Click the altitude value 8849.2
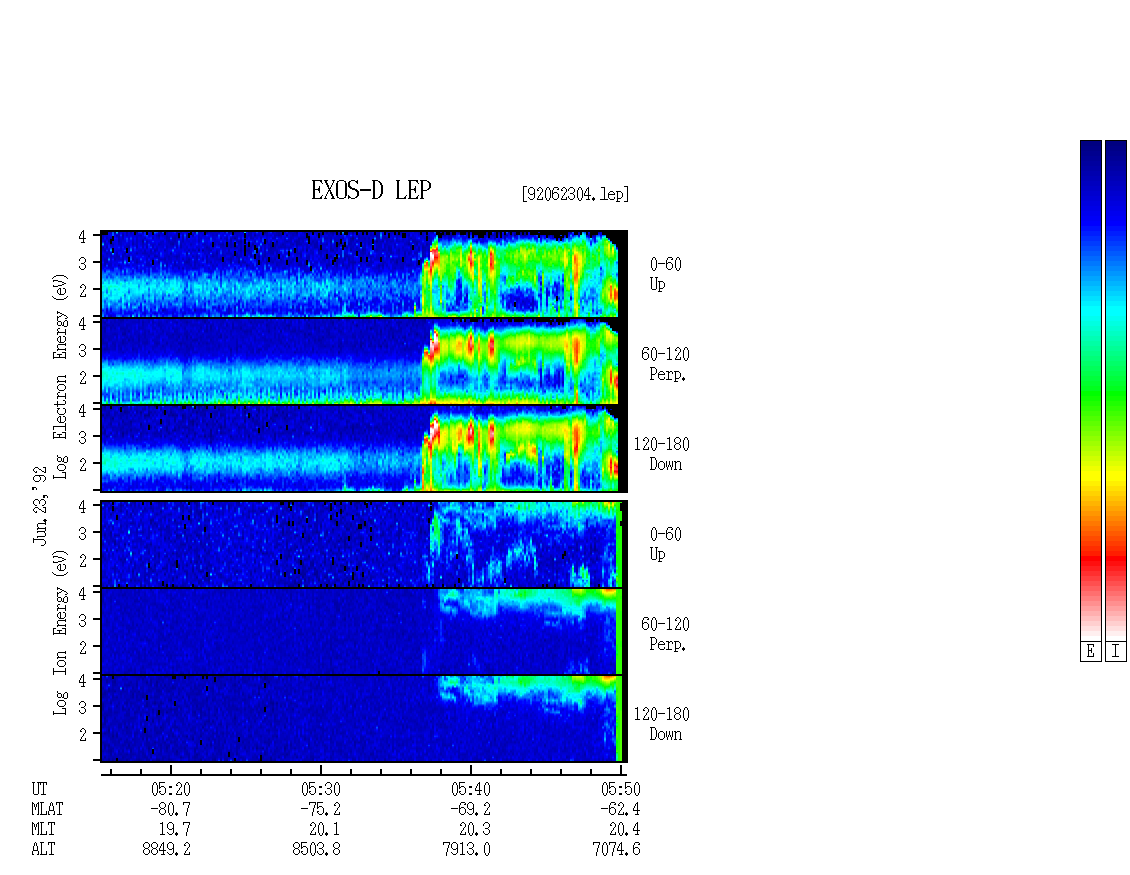The image size is (1130, 875). (x=166, y=850)
